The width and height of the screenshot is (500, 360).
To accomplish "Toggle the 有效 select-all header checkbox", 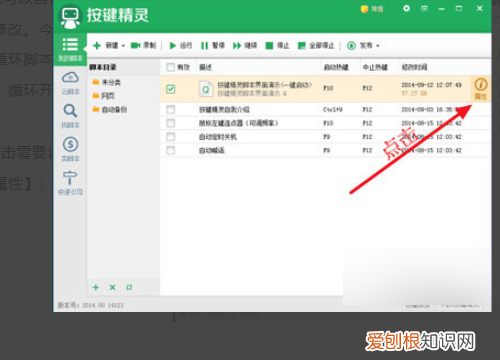I will coord(170,67).
